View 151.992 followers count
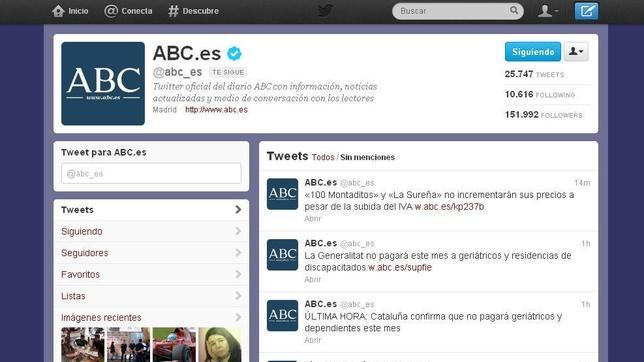This screenshot has width=644, height=362. [543, 115]
